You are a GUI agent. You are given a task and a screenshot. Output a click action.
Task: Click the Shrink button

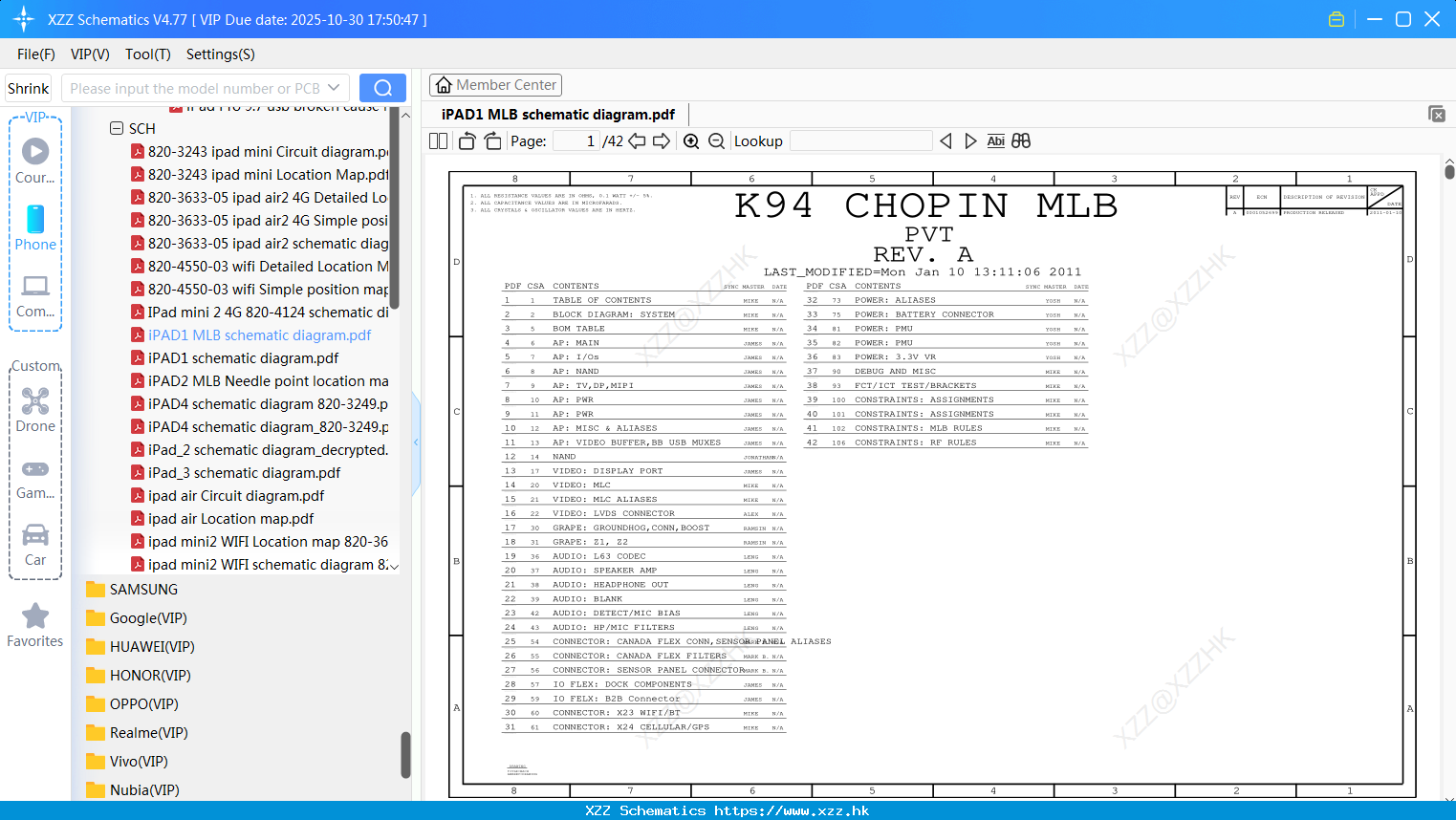[x=29, y=88]
